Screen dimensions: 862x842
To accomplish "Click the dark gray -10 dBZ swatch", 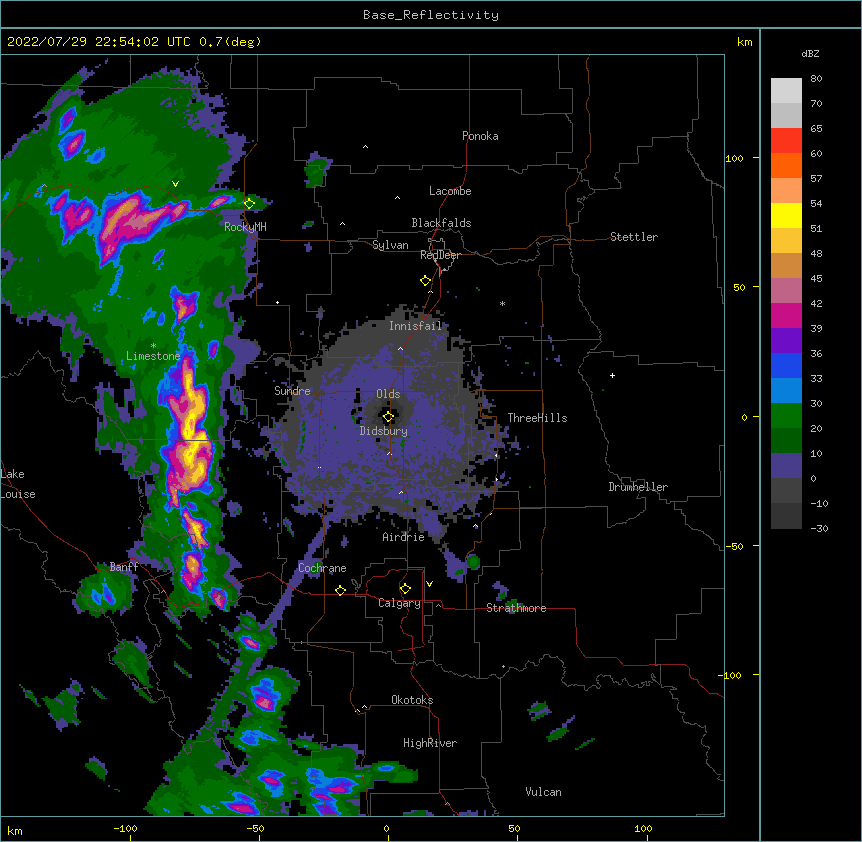I will [x=786, y=516].
